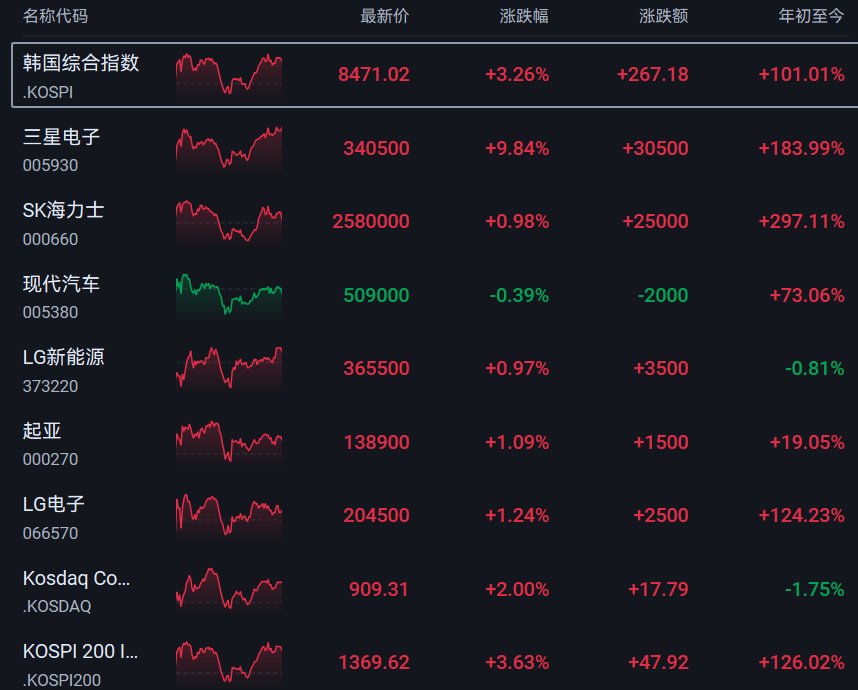Open the Kosdaq Composite mini chart
858x690 pixels.
tap(229, 589)
